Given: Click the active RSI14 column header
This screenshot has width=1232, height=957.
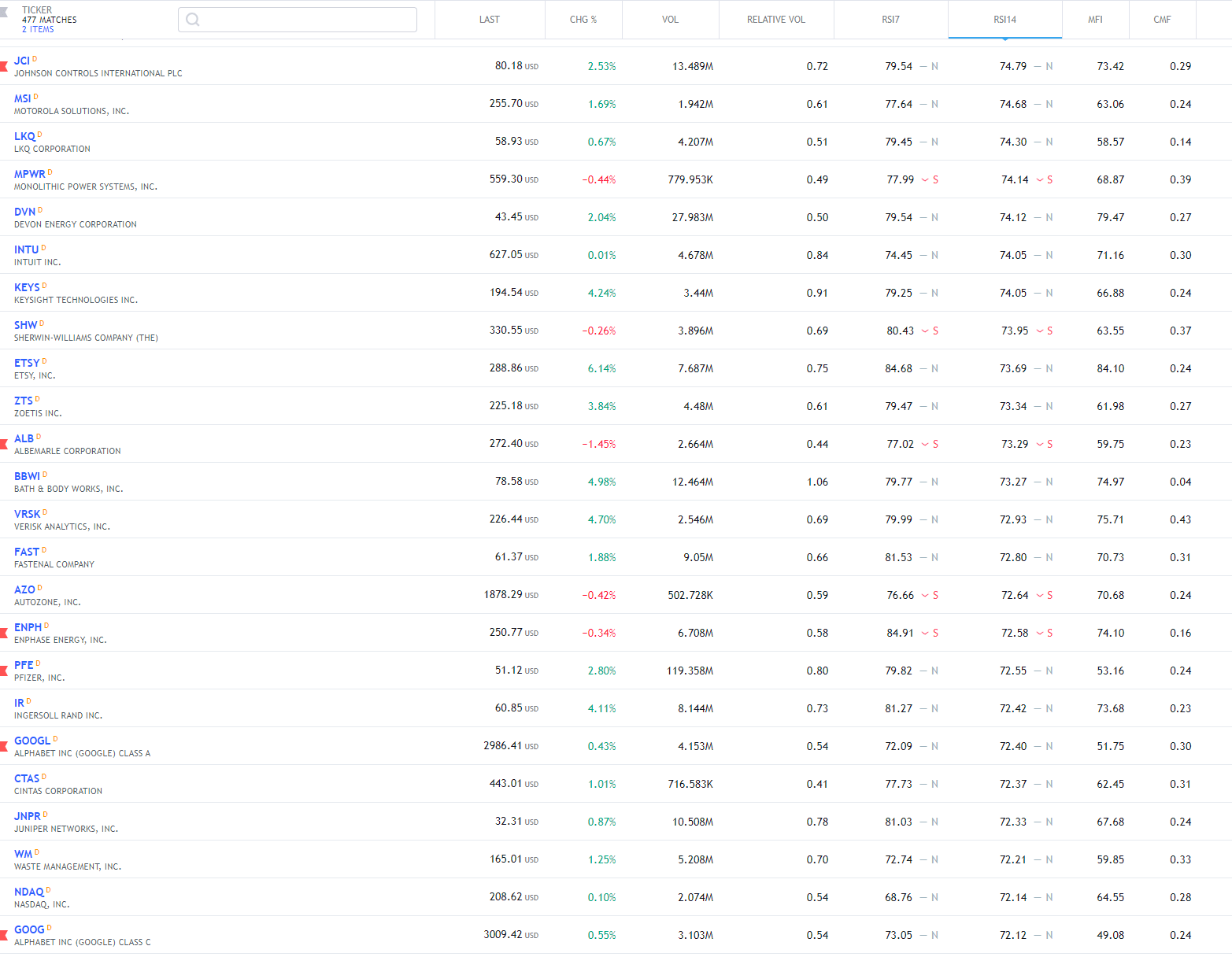Looking at the screenshot, I should click(1004, 20).
